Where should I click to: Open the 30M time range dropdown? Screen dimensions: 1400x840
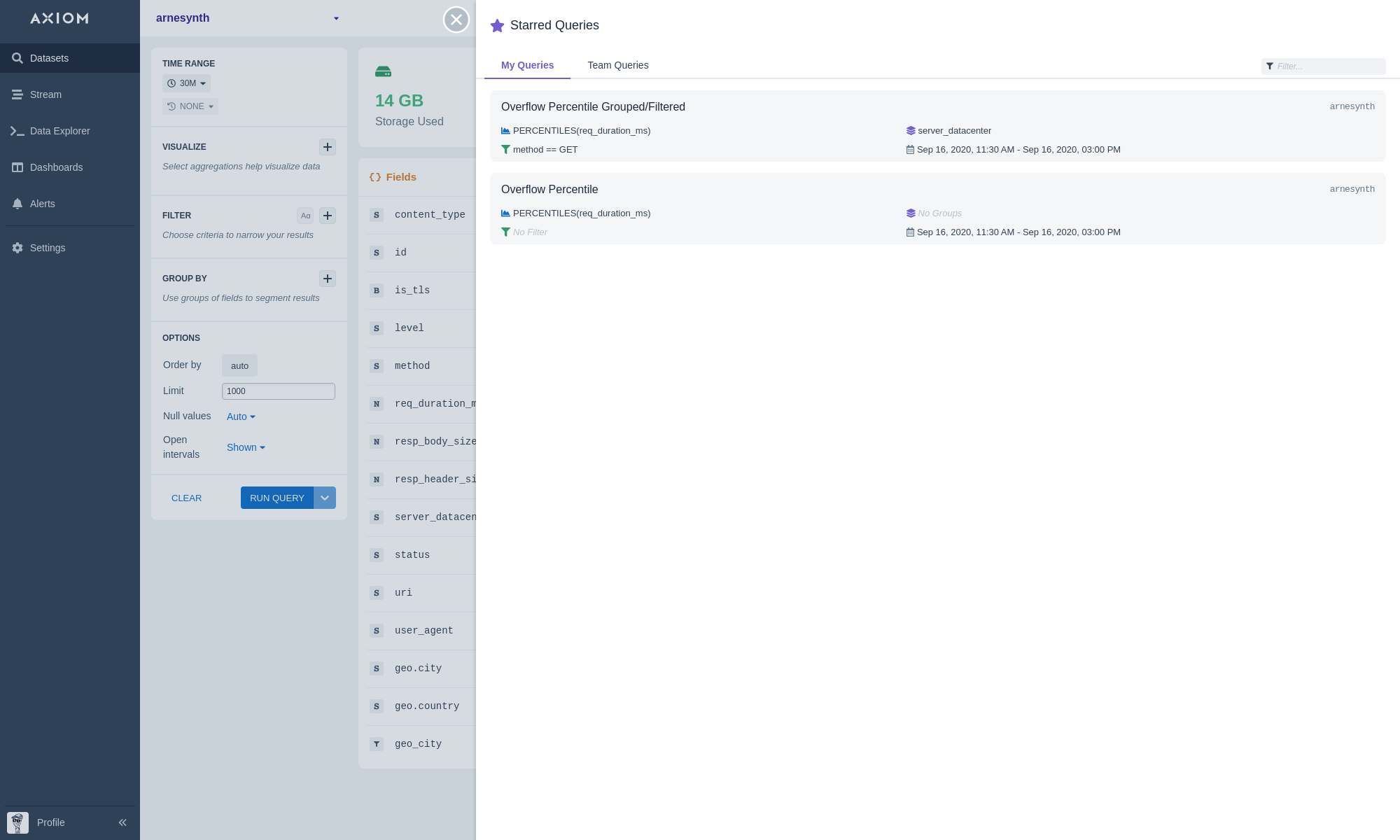click(187, 83)
